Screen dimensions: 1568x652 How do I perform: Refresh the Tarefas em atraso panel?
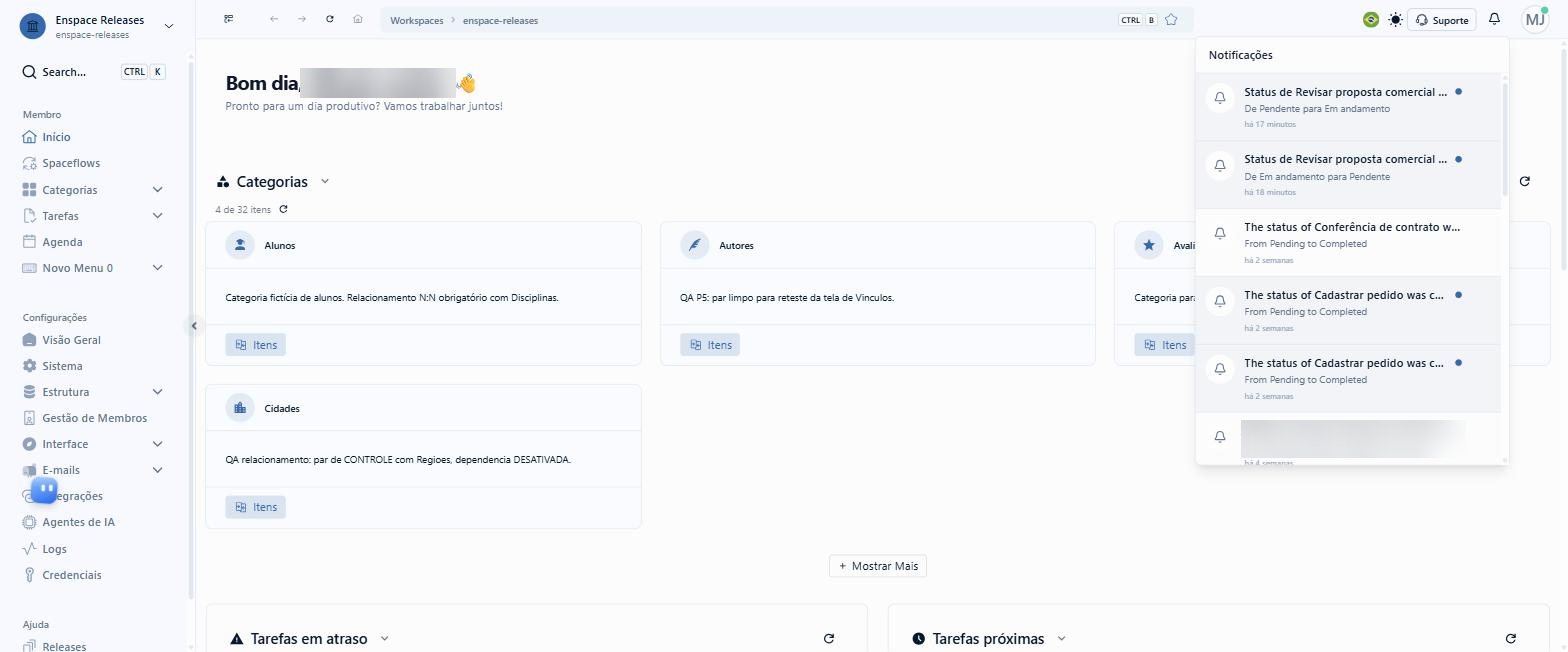pos(829,638)
